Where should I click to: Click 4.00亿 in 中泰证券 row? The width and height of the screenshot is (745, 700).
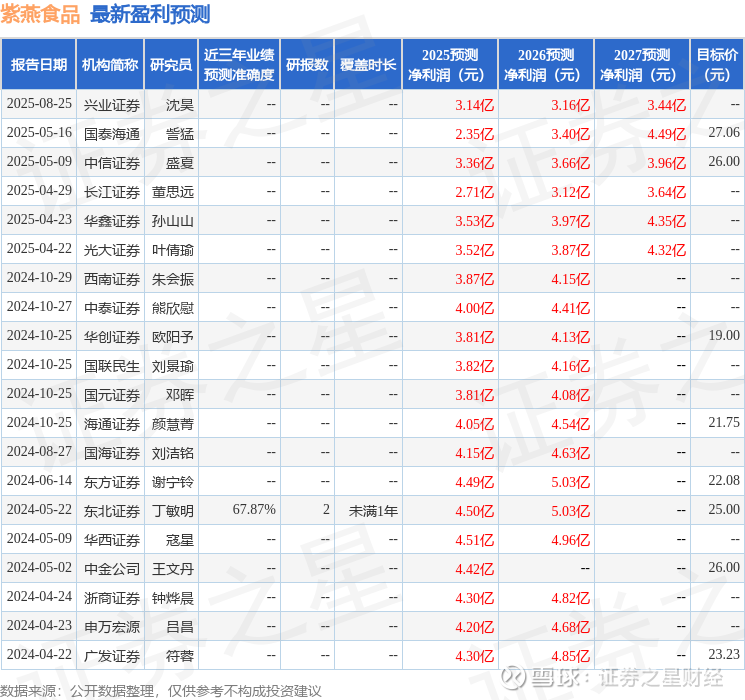(x=474, y=308)
